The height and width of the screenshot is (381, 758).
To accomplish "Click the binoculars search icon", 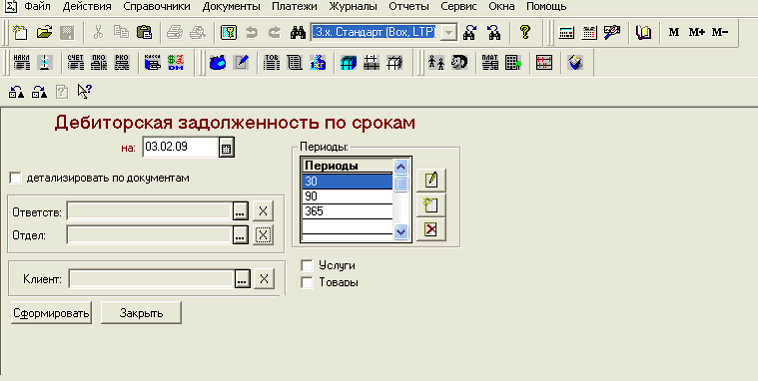I will 297,33.
